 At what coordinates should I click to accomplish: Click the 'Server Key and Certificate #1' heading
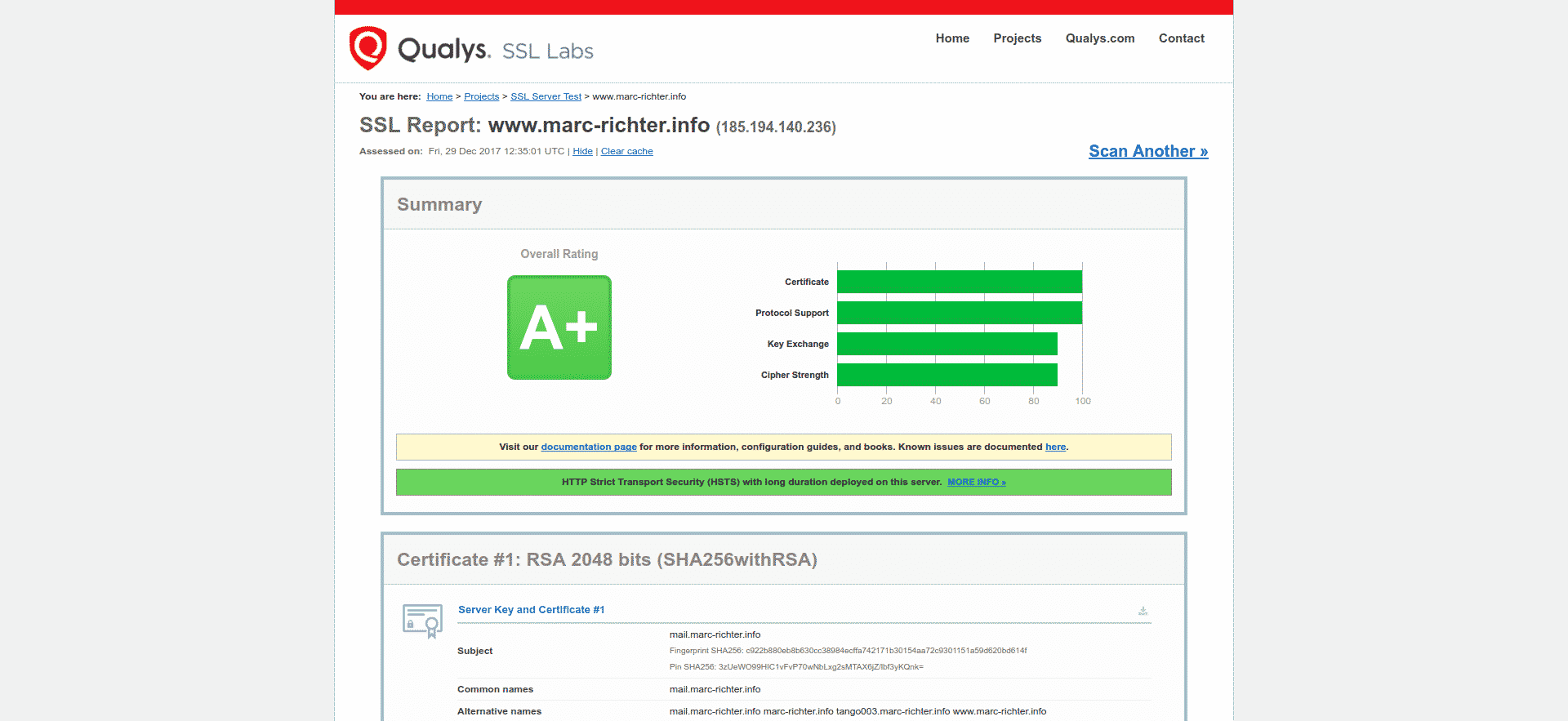531,610
